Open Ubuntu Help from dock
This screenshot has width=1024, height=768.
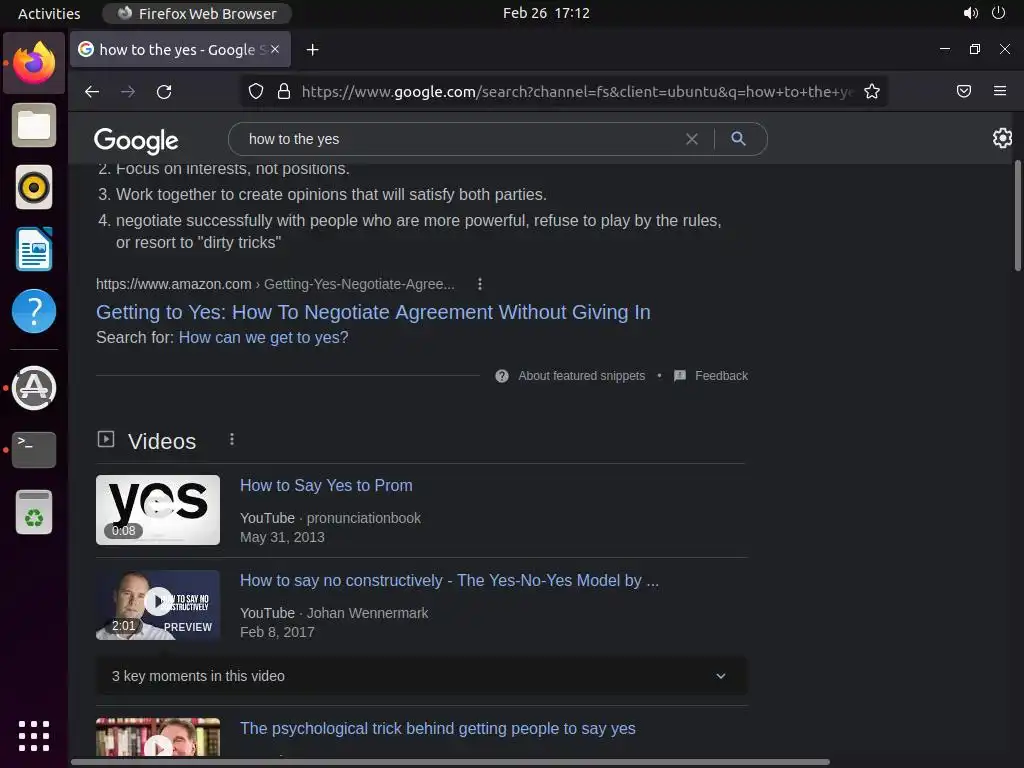[x=34, y=311]
